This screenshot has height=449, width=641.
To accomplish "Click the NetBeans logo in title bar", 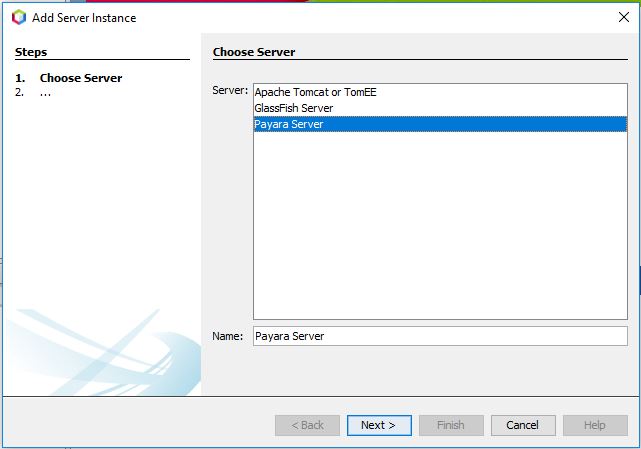I will click(19, 18).
